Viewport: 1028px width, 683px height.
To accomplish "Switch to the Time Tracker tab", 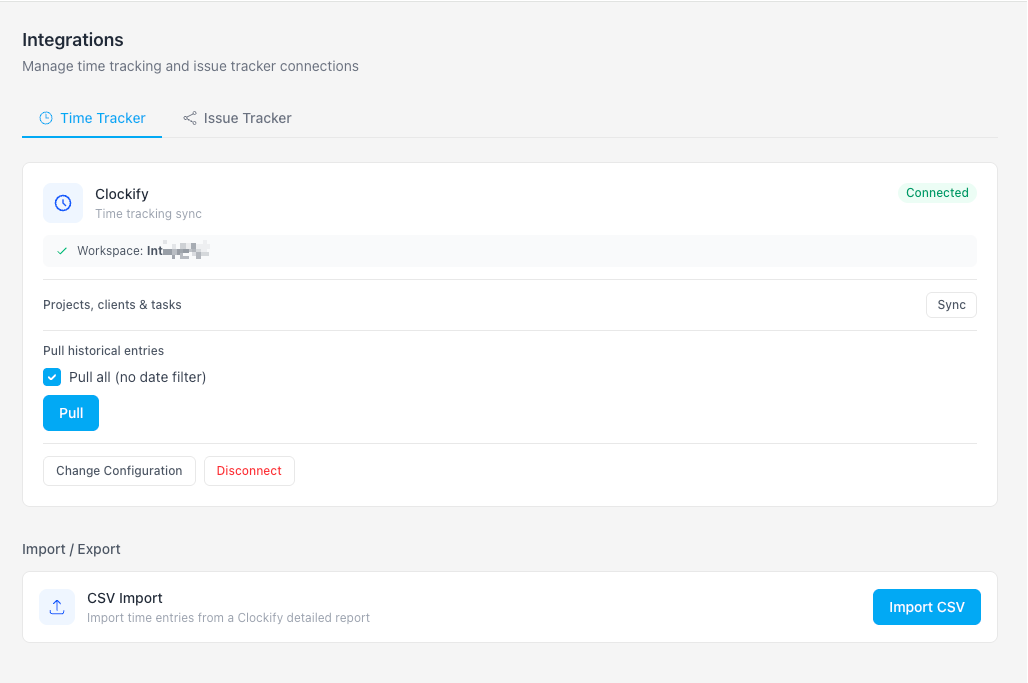I will pos(92,118).
